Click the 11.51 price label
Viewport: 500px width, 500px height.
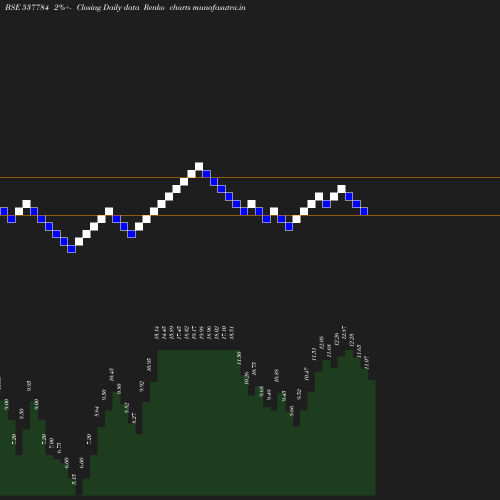(x=314, y=354)
